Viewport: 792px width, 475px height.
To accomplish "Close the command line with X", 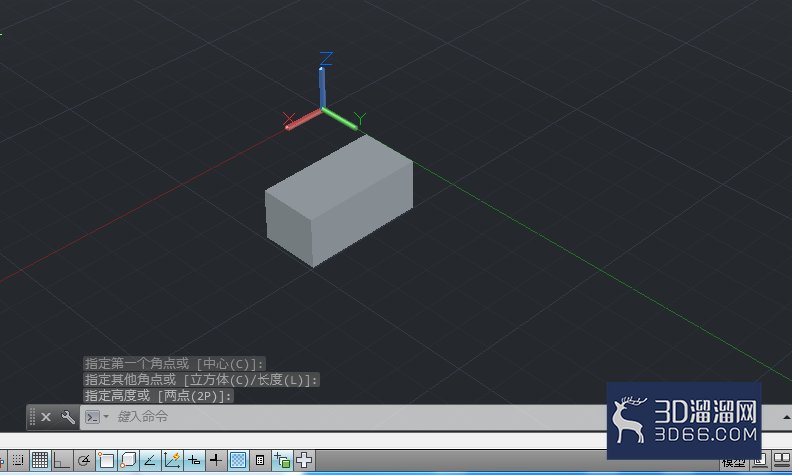I will [46, 417].
